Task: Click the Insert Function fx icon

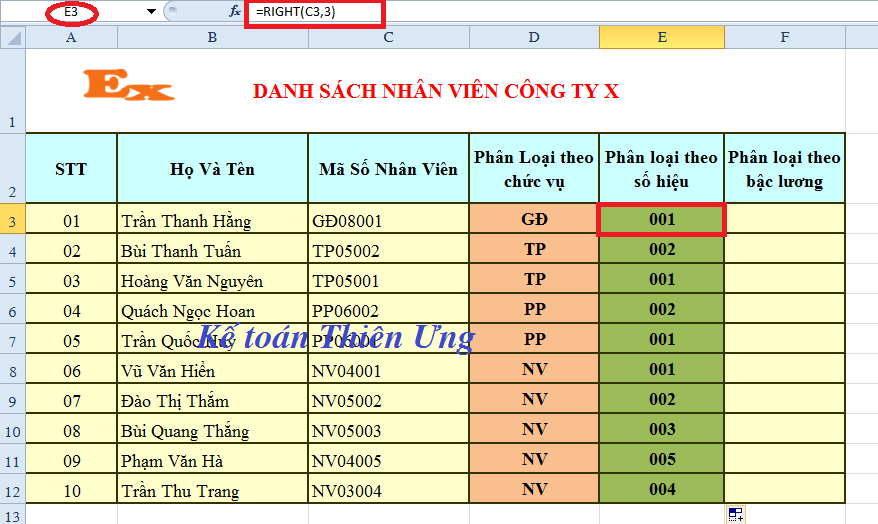Action: click(235, 11)
